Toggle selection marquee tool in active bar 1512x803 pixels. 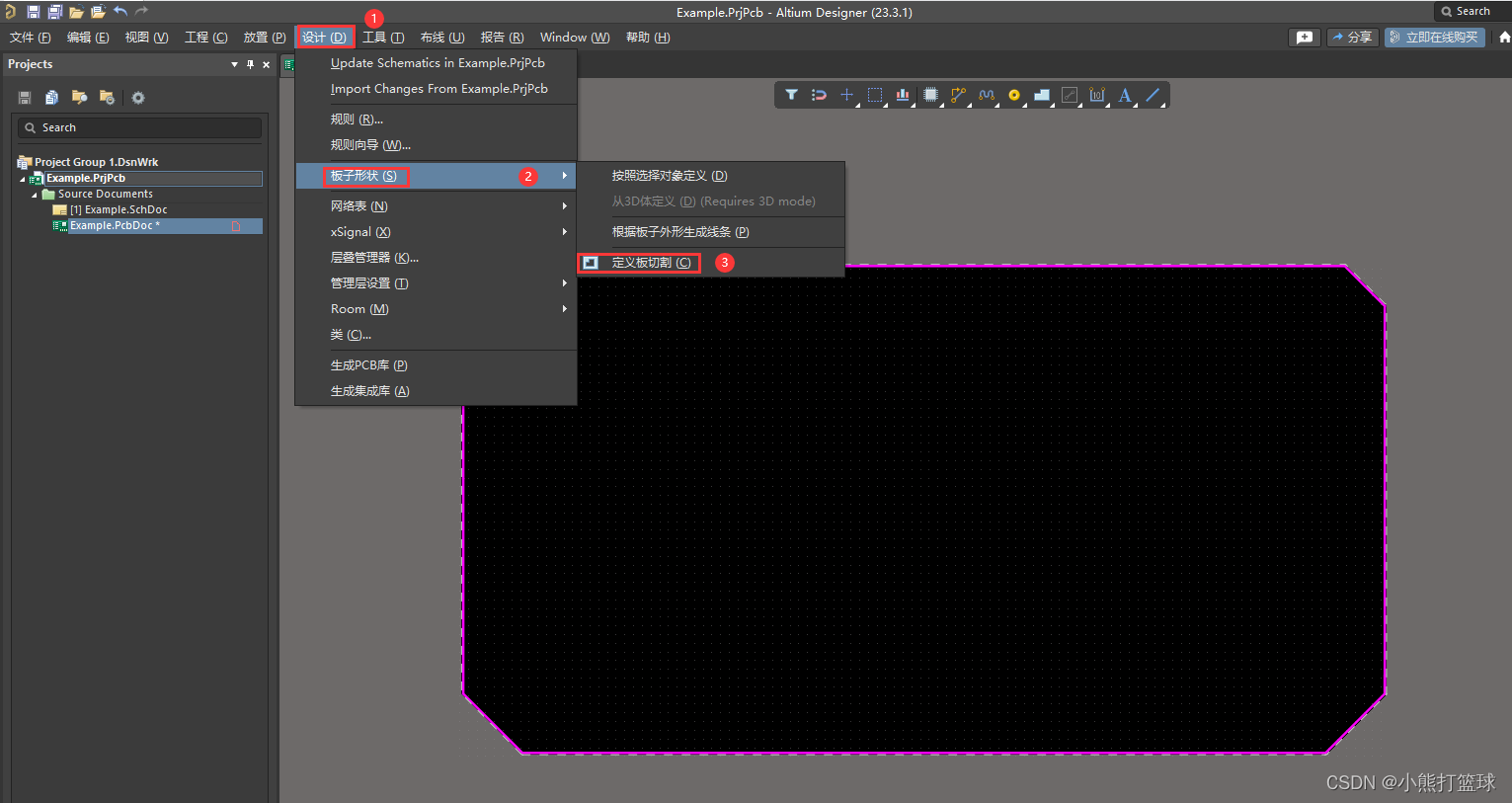[x=874, y=95]
